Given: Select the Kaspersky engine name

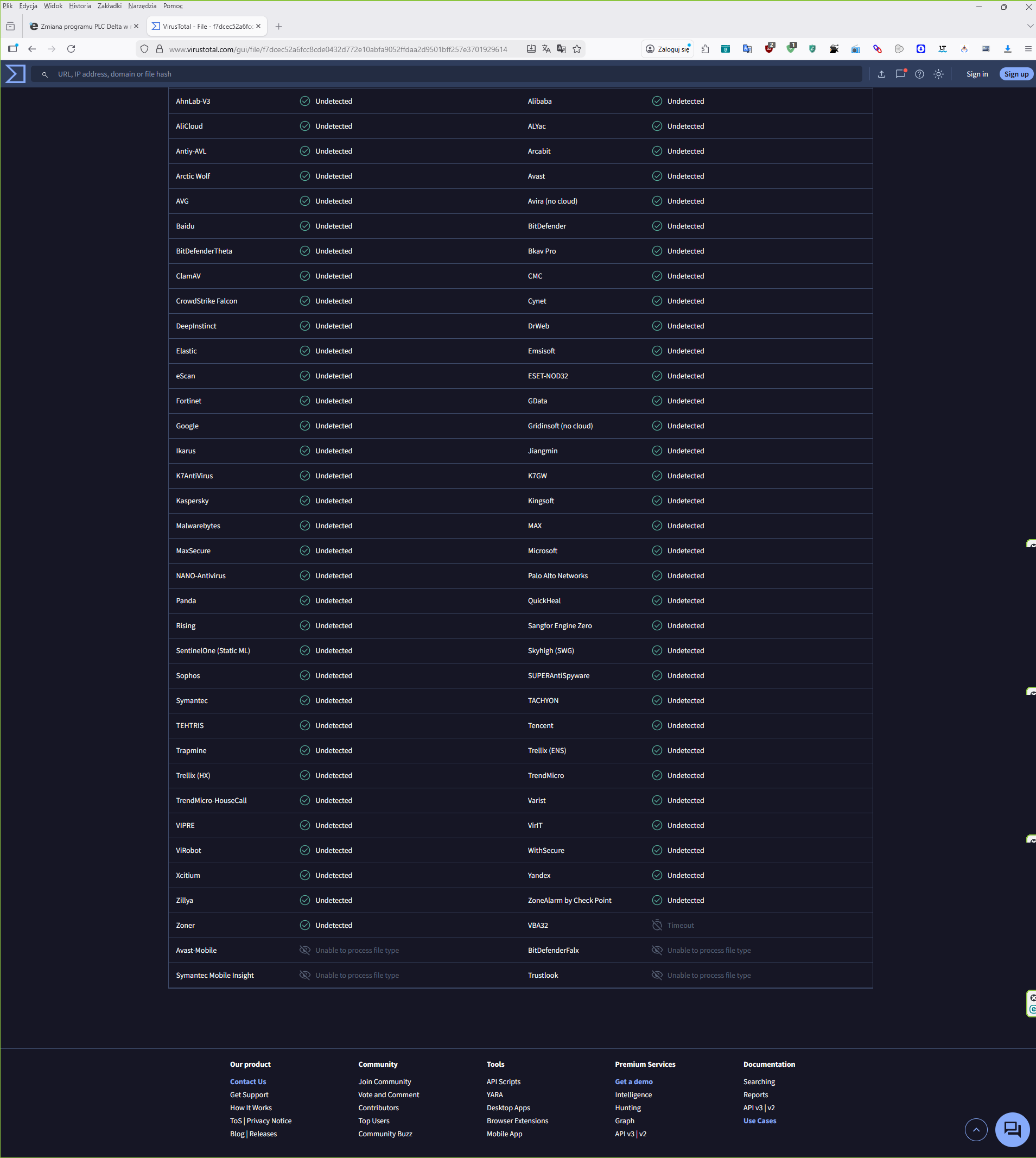Looking at the screenshot, I should click(x=193, y=501).
